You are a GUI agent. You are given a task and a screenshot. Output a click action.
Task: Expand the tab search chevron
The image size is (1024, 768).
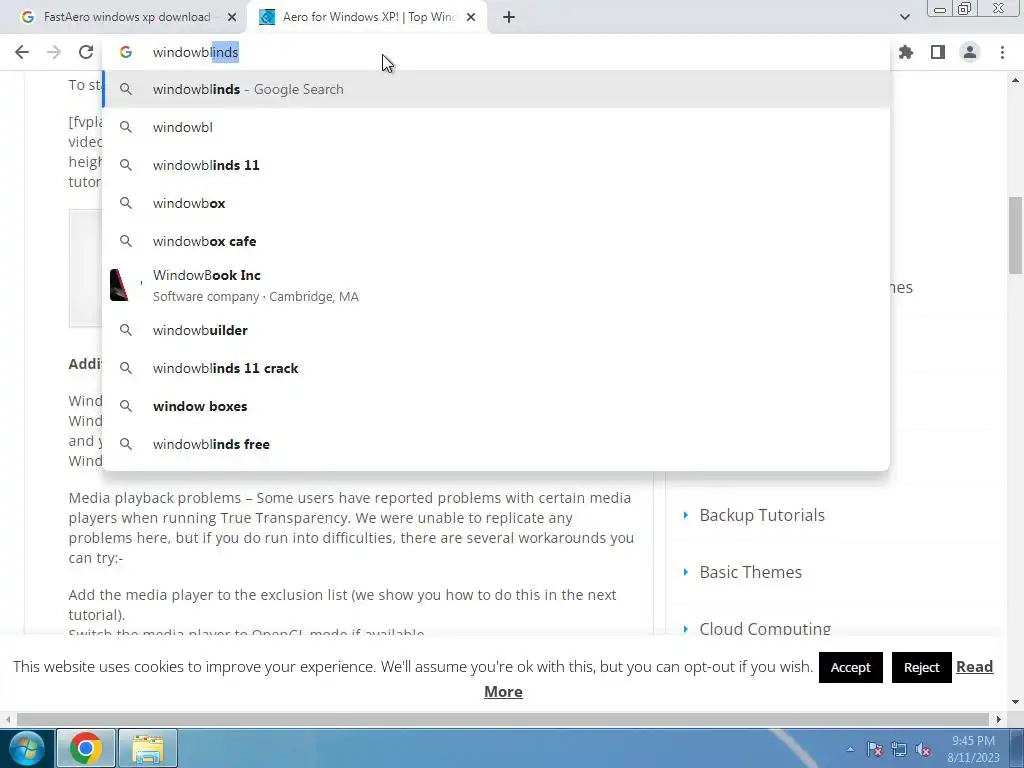(x=904, y=18)
